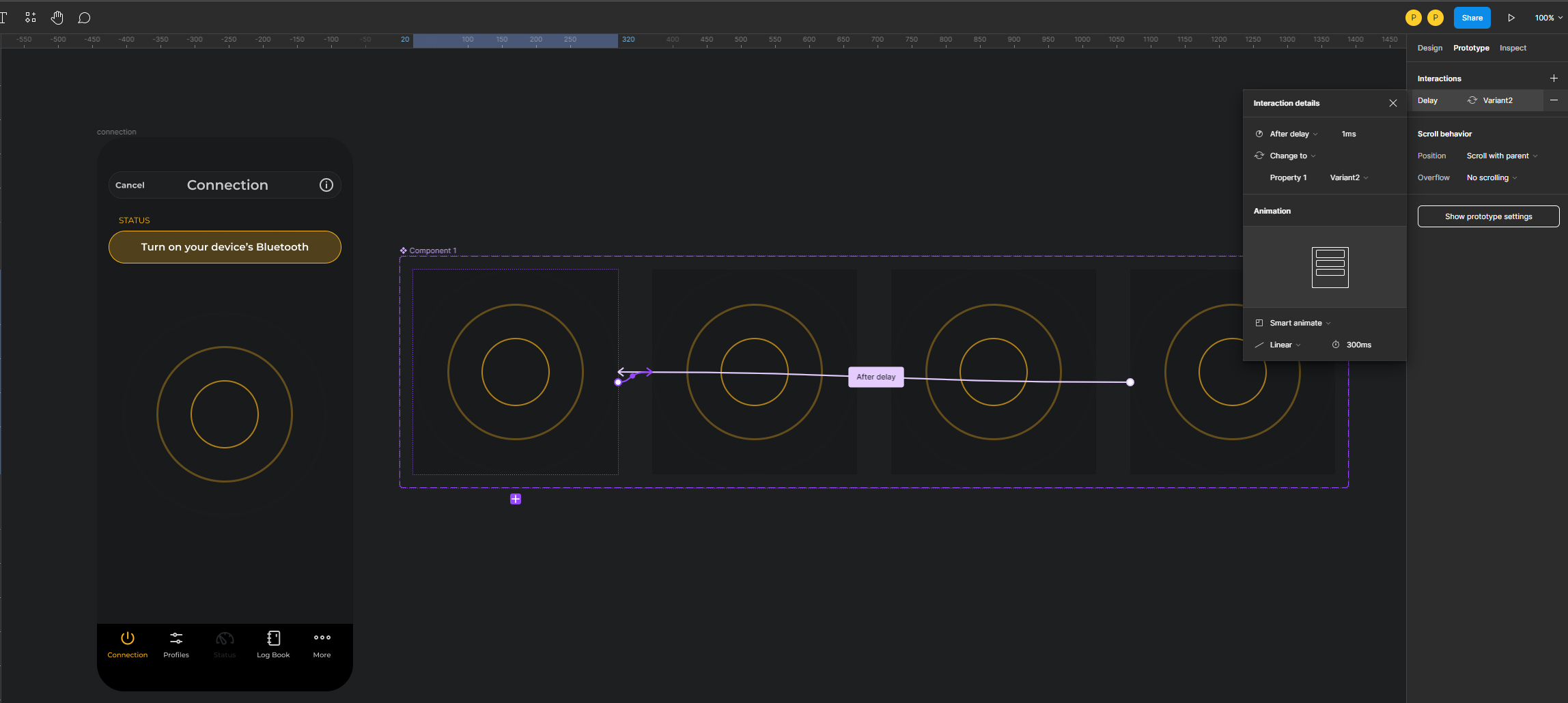Image resolution: width=1568 pixels, height=703 pixels.
Task: Add a new interaction with plus icon
Action: pyautogui.click(x=1554, y=78)
